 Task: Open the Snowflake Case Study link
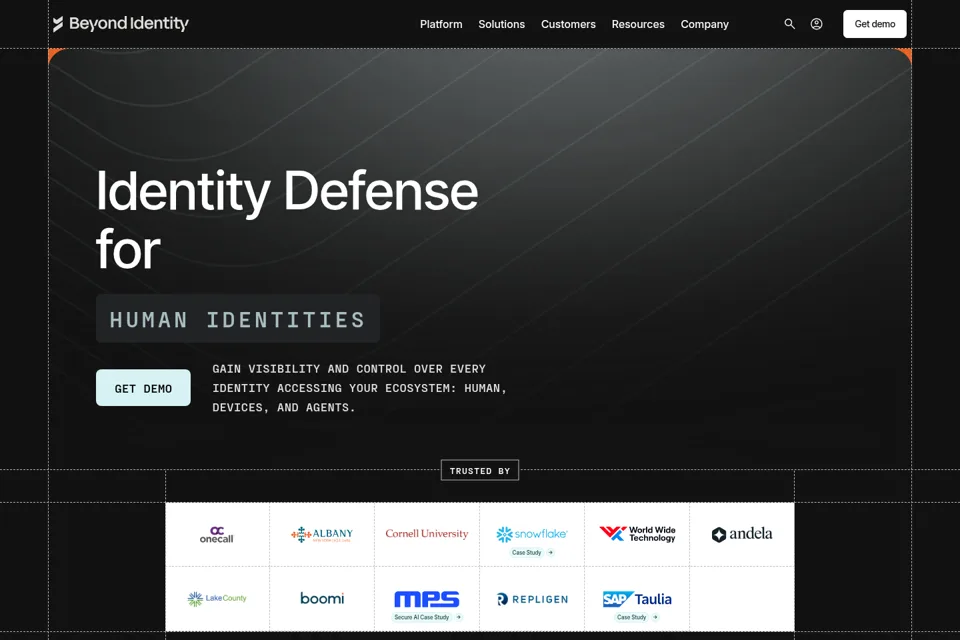[532, 552]
